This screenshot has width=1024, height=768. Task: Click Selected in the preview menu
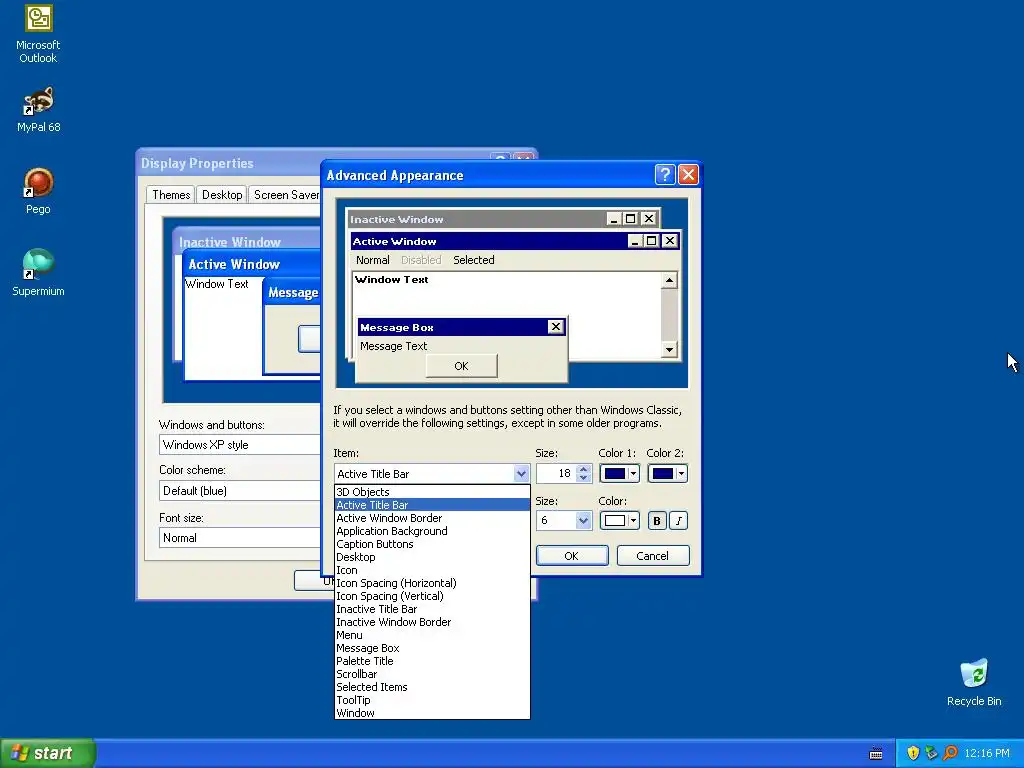click(x=473, y=260)
